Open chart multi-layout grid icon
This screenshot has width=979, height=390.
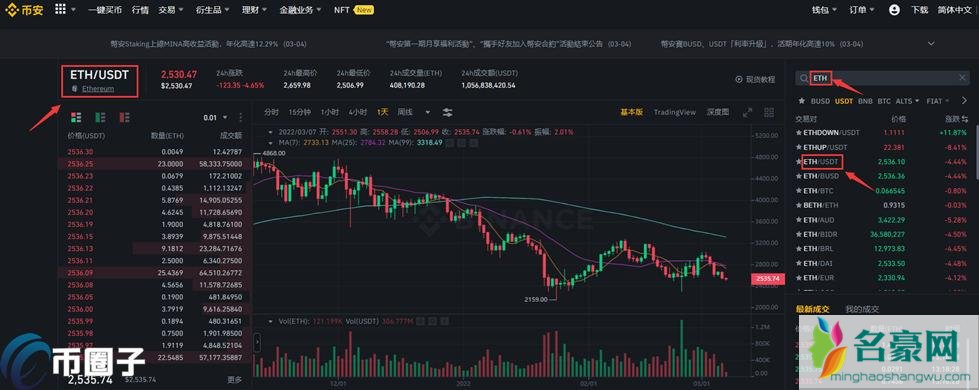(769, 112)
